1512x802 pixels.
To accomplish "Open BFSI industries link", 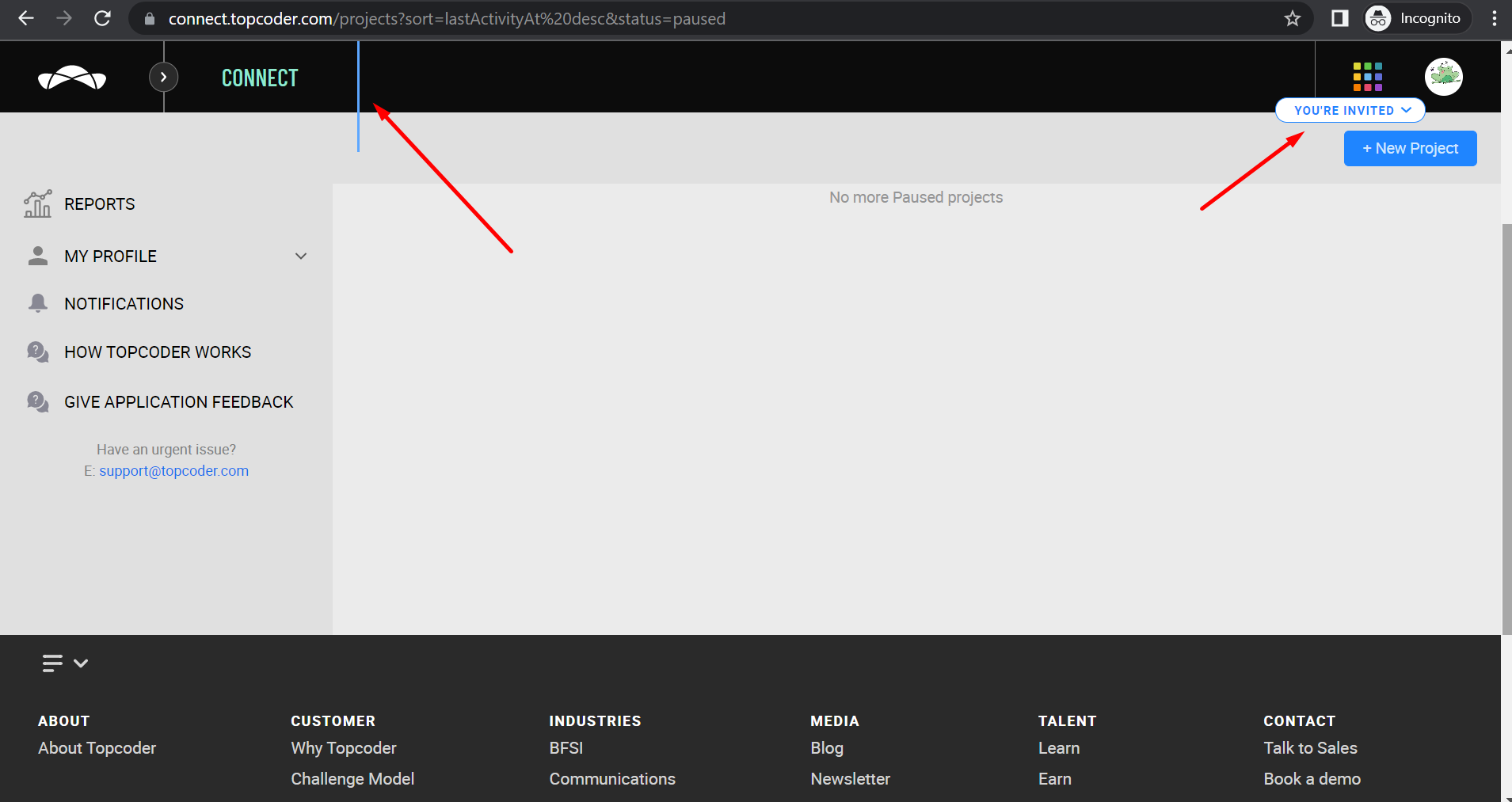I will pos(566,748).
